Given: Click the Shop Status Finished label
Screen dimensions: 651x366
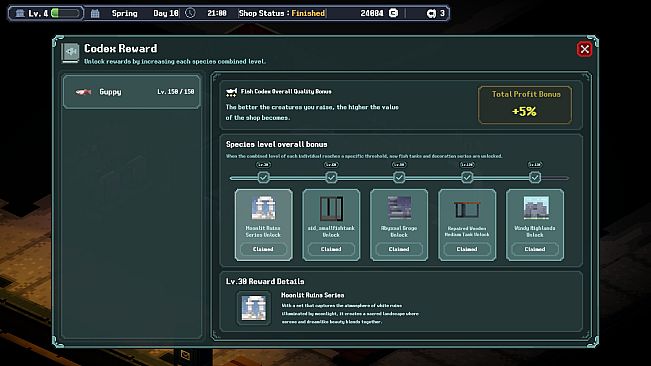Looking at the screenshot, I should (x=282, y=13).
